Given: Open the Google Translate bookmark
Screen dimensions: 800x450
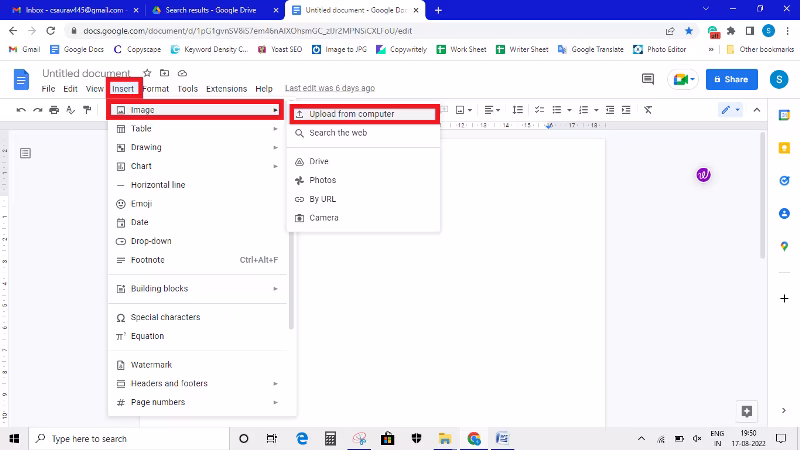Looking at the screenshot, I should pyautogui.click(x=591, y=49).
